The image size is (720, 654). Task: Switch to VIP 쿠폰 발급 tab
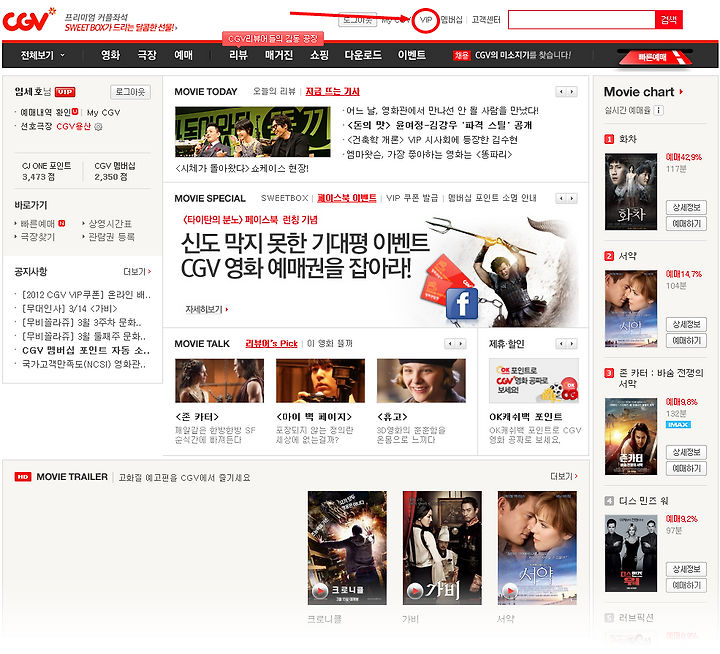pos(412,198)
